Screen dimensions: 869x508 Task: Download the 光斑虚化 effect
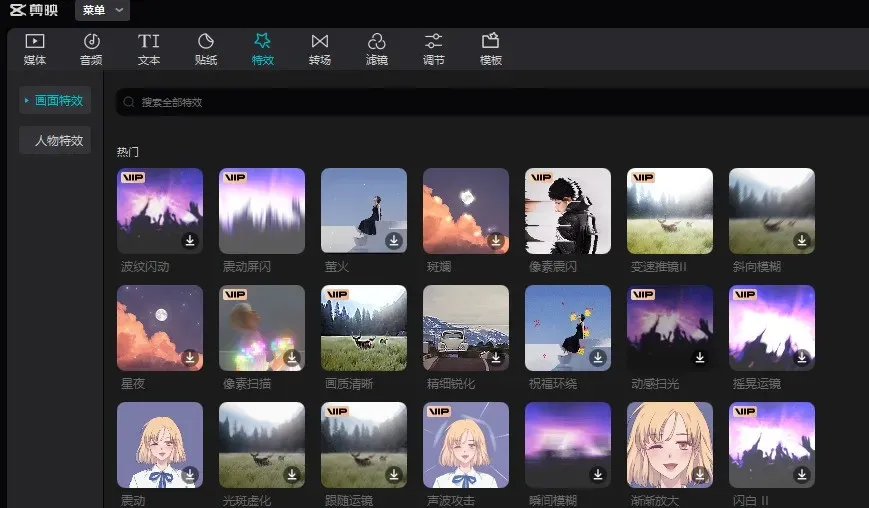click(292, 475)
